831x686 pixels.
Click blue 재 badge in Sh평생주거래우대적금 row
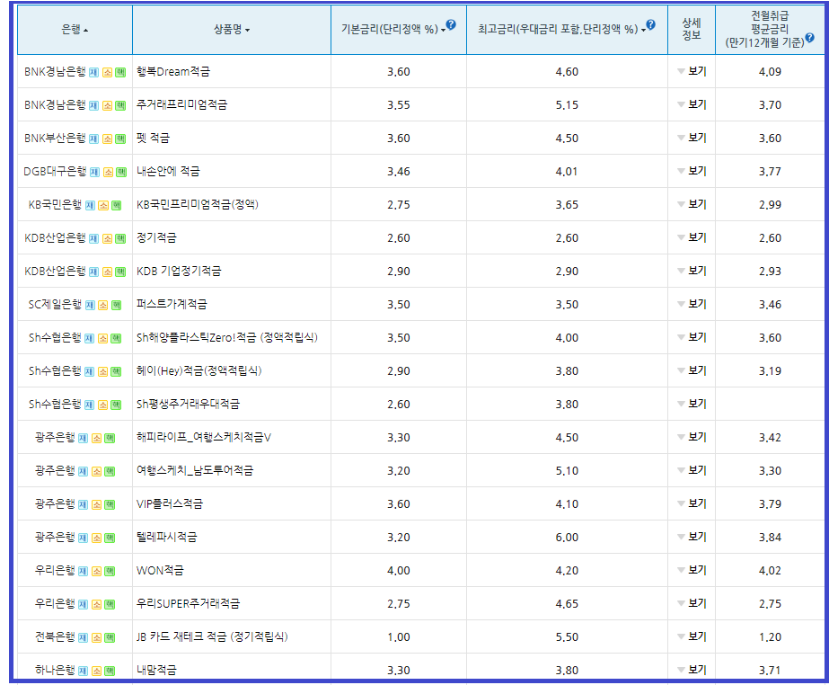90,406
